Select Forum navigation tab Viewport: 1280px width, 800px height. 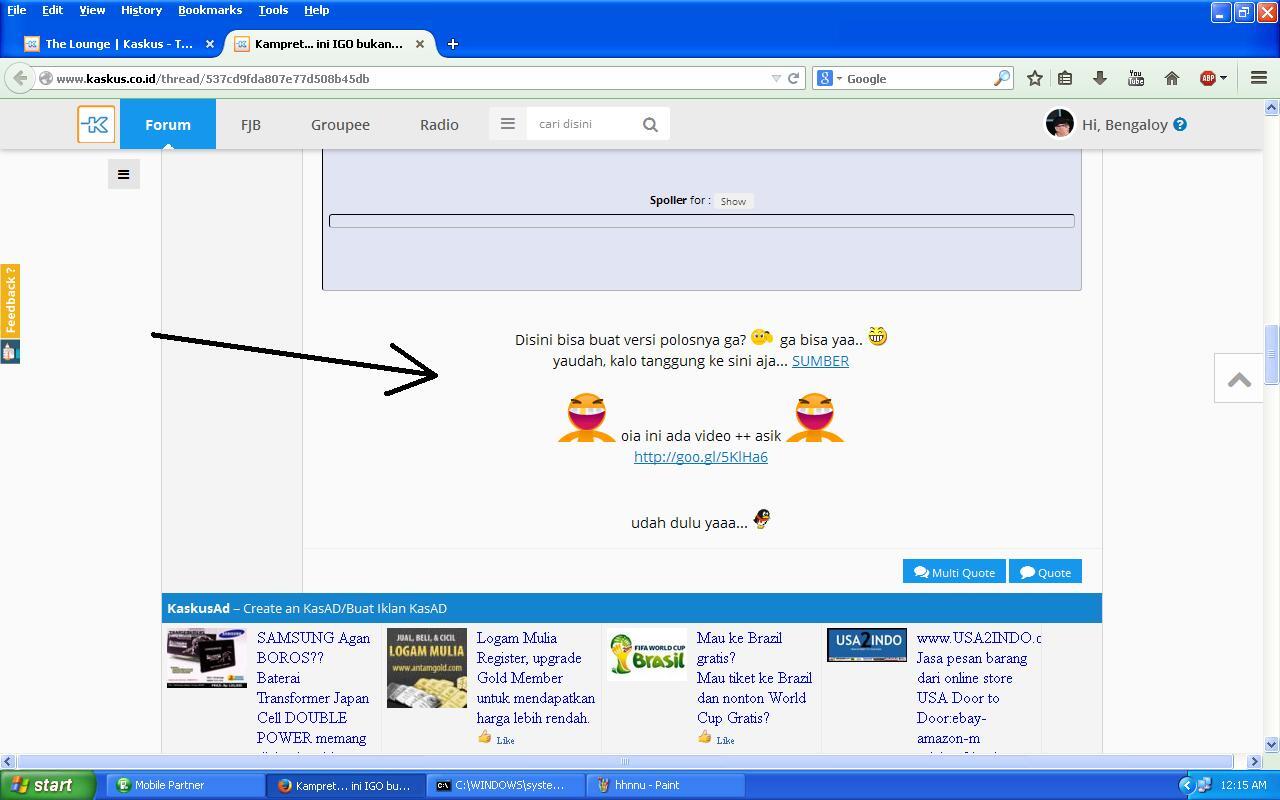pos(168,124)
